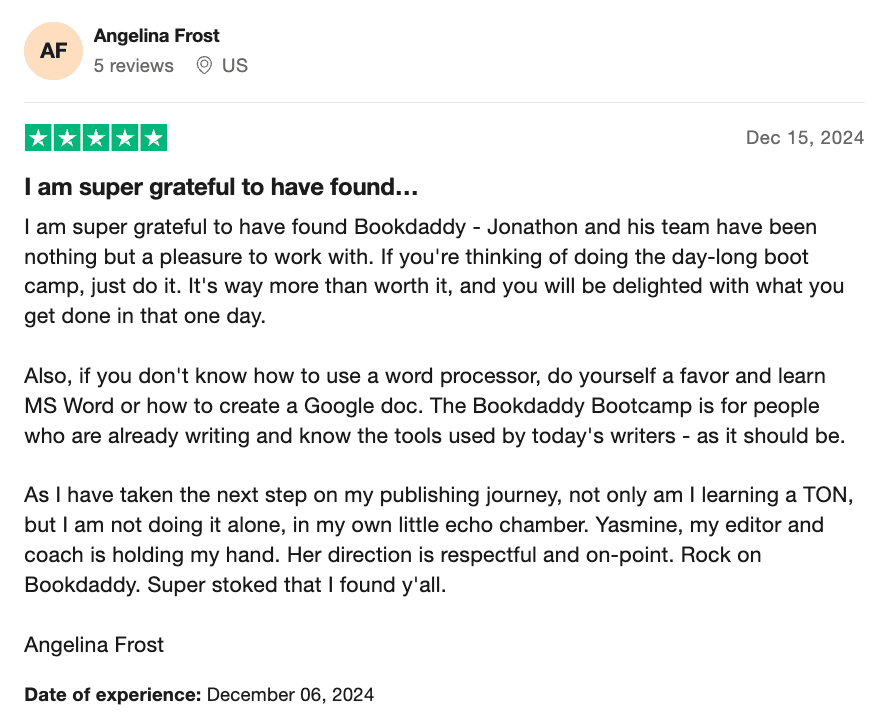The width and height of the screenshot is (884, 728).
Task: Click the December 06, 2024 experience date
Action: click(290, 694)
